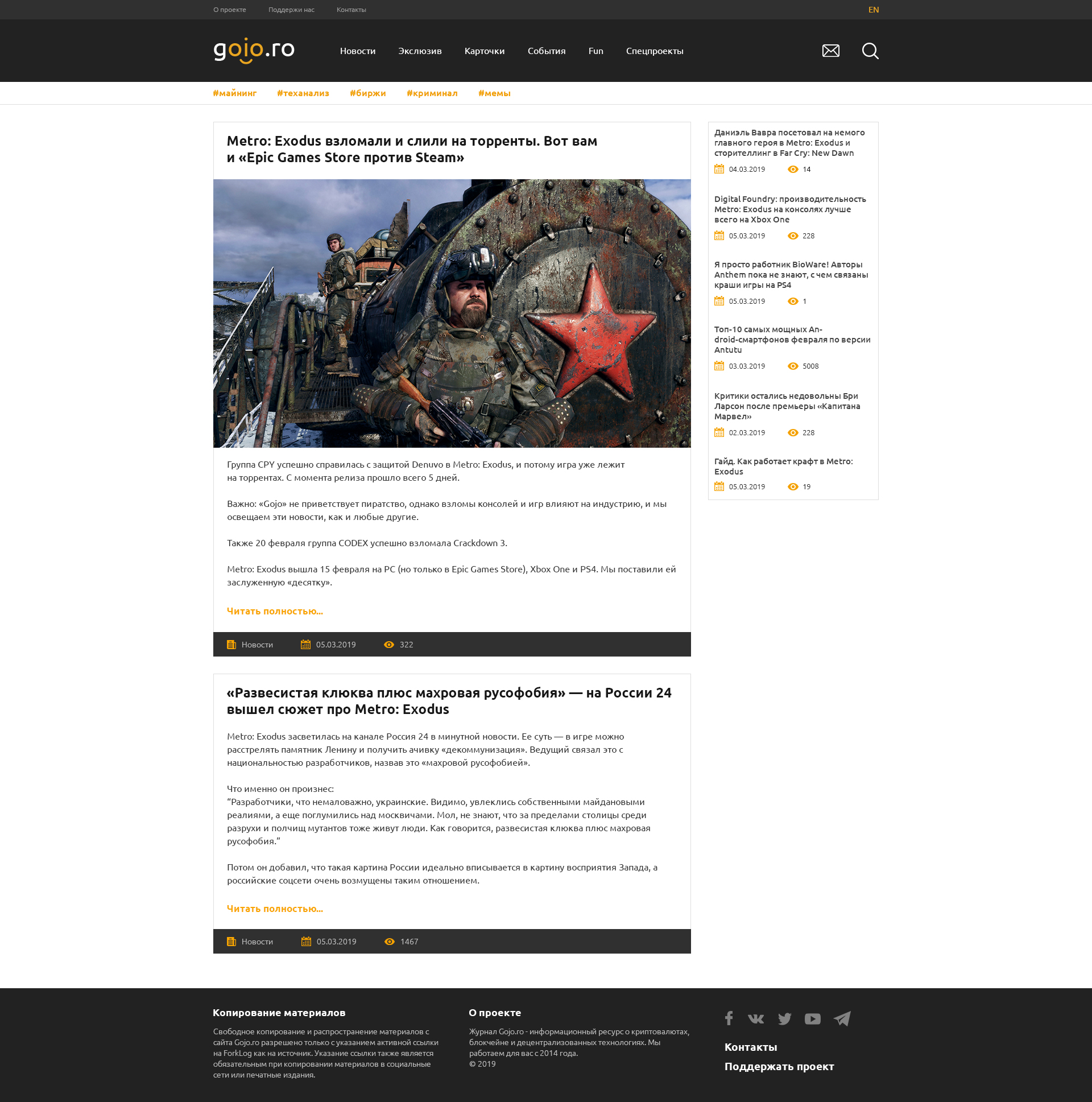Select the #теханализ tag
Image resolution: width=1092 pixels, height=1102 pixels.
[303, 93]
